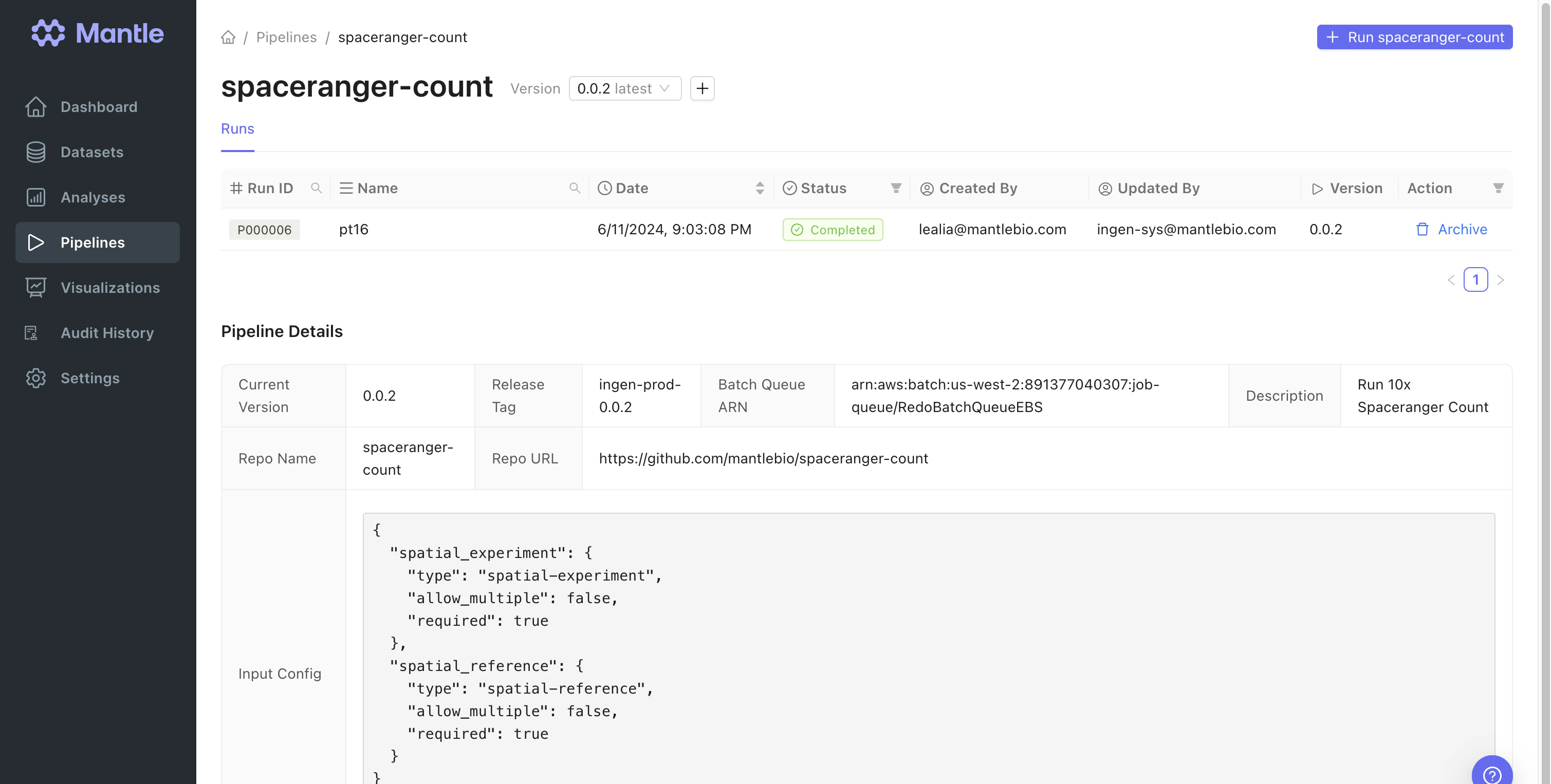Open Audit History in the sidebar

point(107,333)
